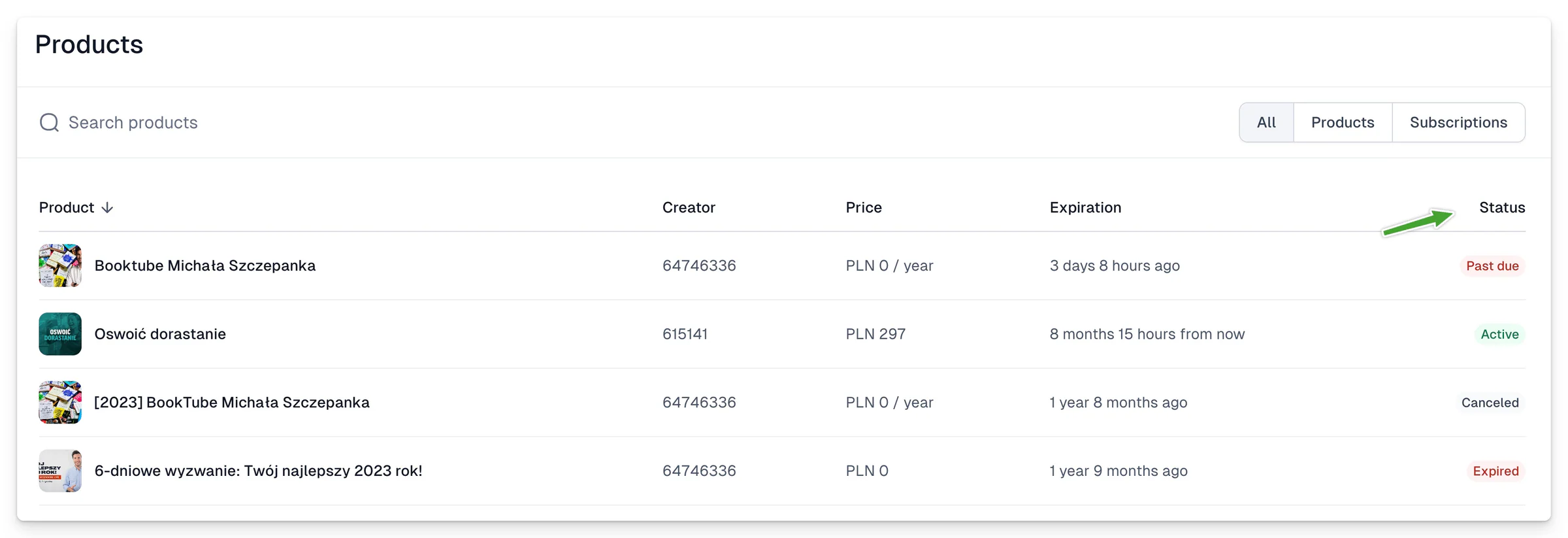This screenshot has width=1568, height=538.
Task: Select the All filter tab
Action: tap(1266, 122)
